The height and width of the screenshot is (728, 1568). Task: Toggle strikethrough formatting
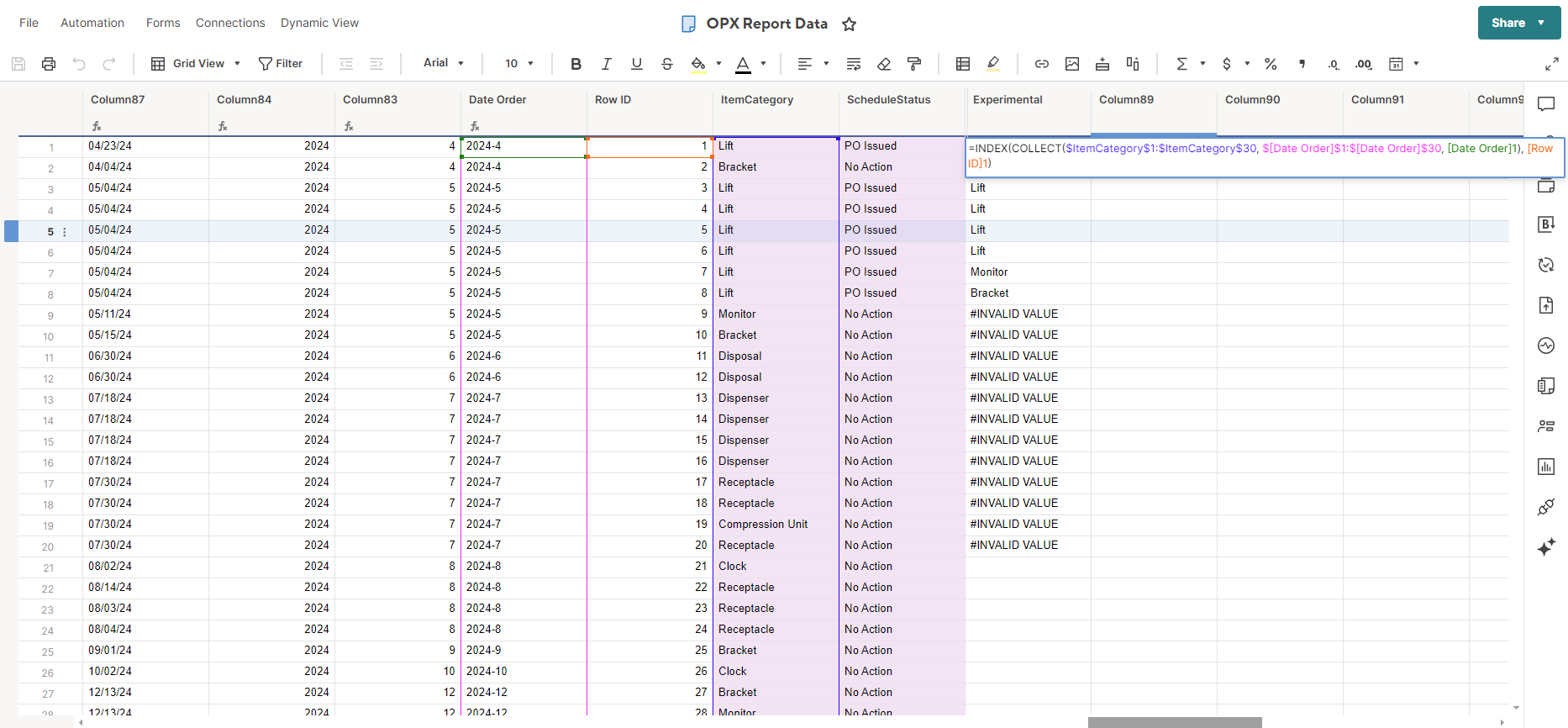coord(666,64)
